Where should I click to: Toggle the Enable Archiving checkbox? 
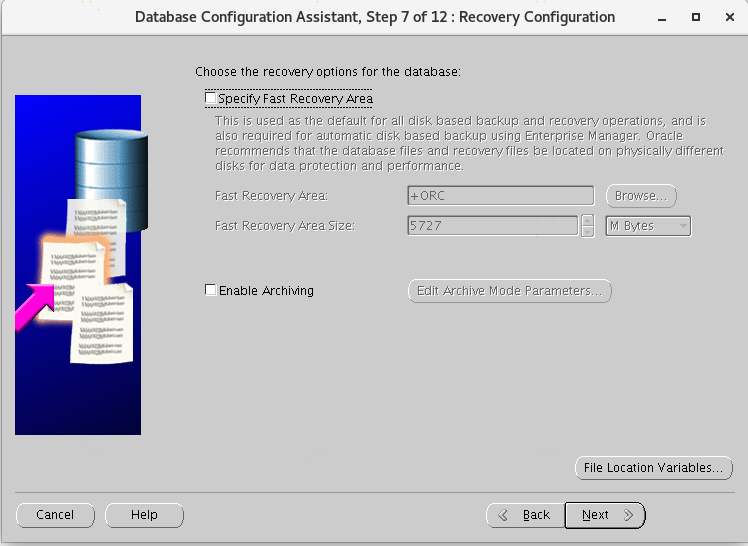coord(211,290)
